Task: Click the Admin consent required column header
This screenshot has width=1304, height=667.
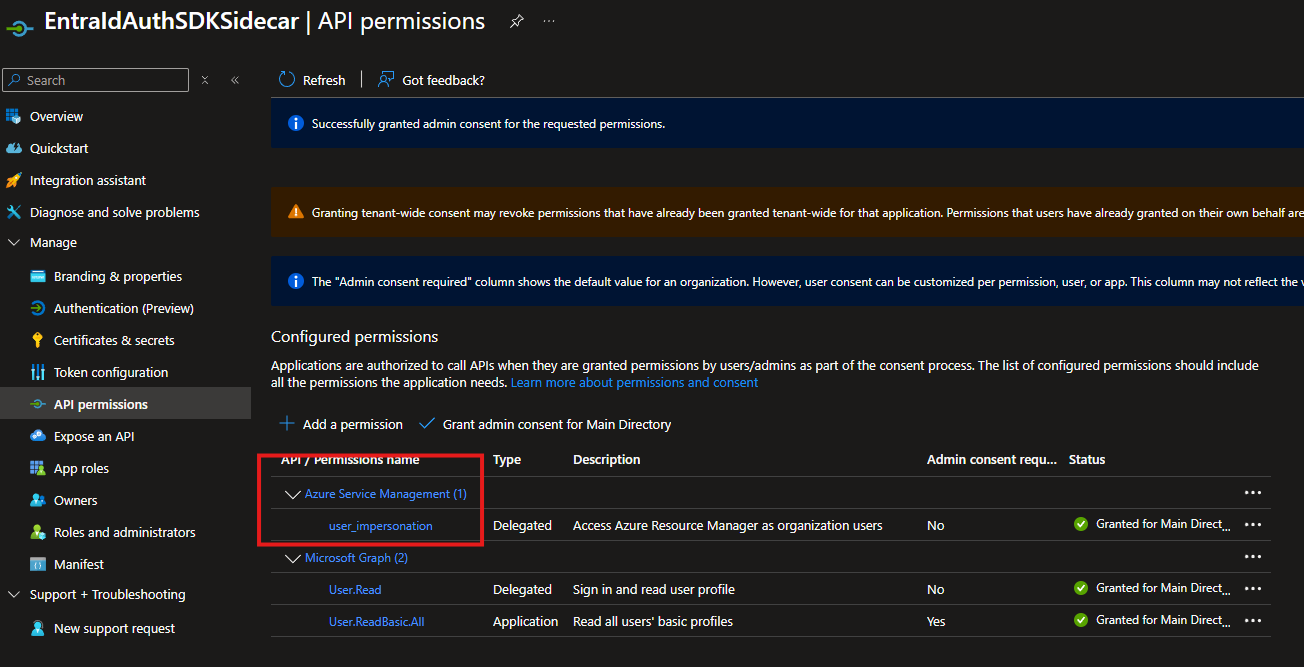Action: click(992, 459)
